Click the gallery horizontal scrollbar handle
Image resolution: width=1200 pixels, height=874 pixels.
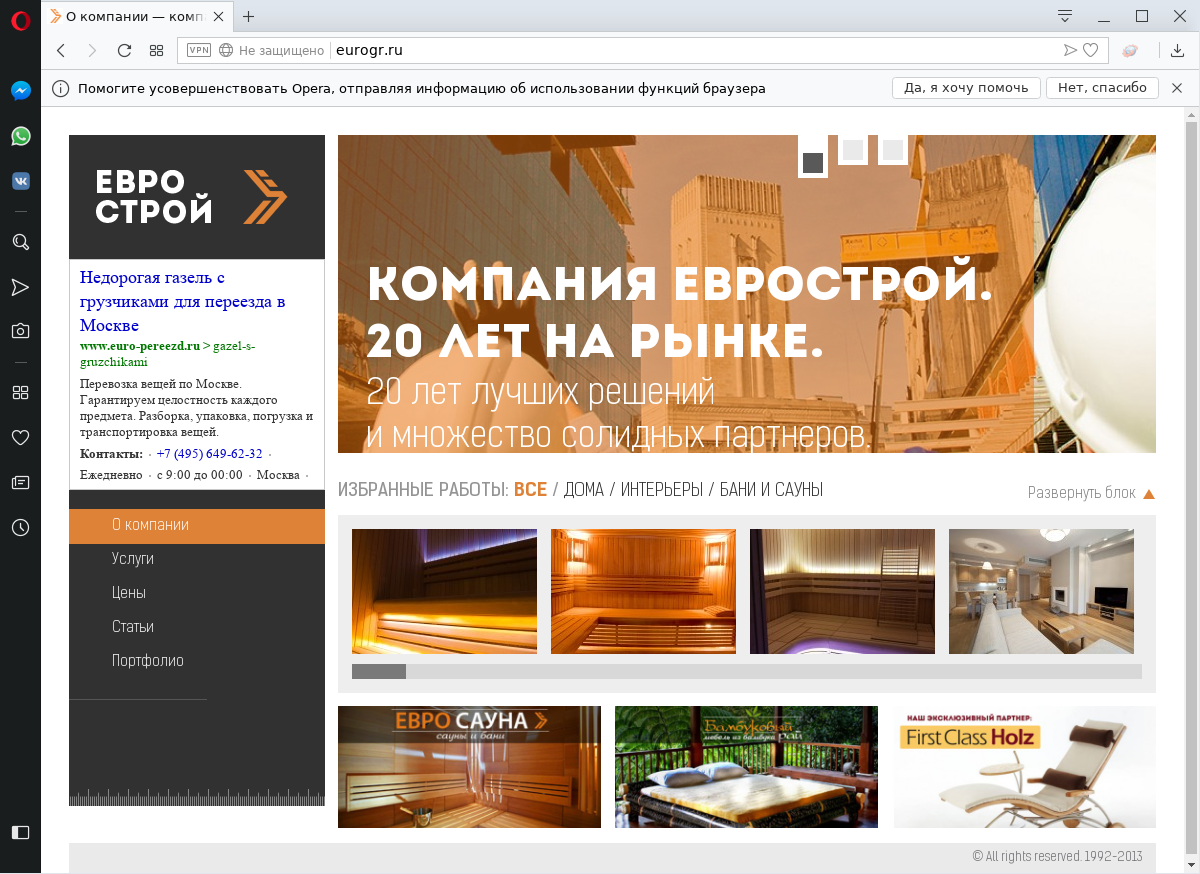pos(379,671)
